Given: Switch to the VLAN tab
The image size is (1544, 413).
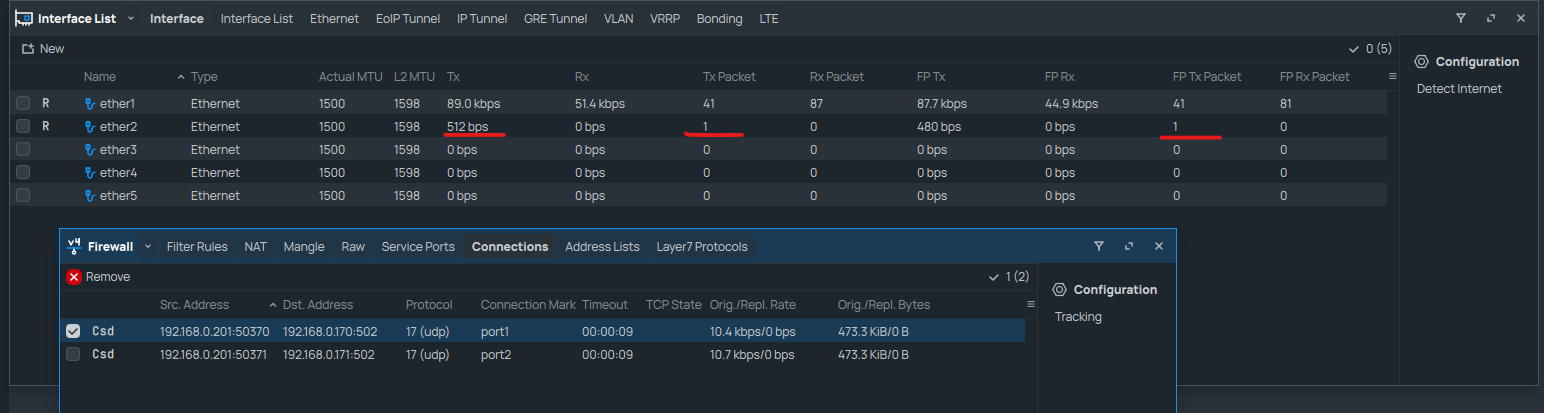Looking at the screenshot, I should point(618,19).
